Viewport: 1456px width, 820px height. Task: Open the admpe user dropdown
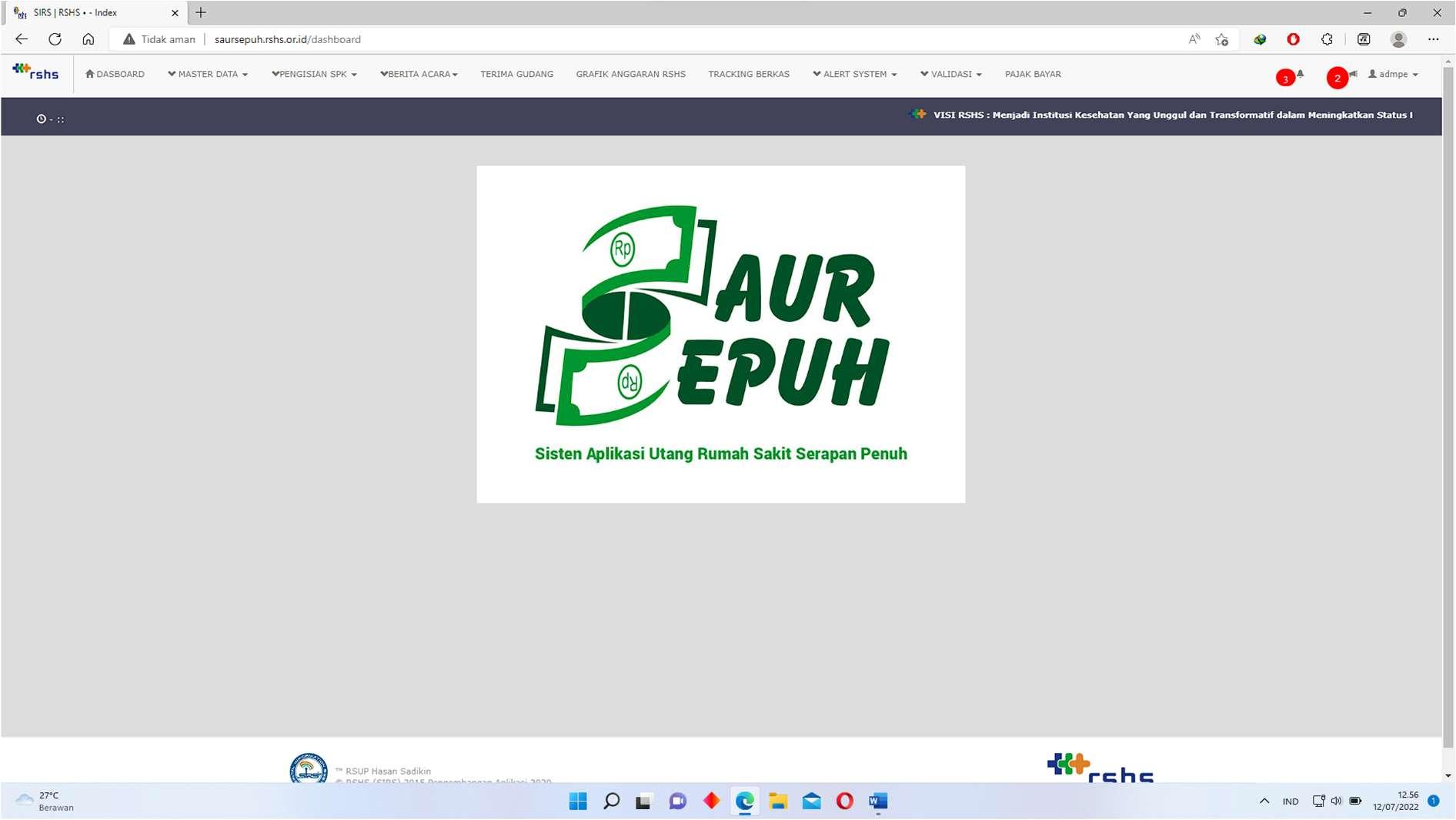[x=1393, y=74]
